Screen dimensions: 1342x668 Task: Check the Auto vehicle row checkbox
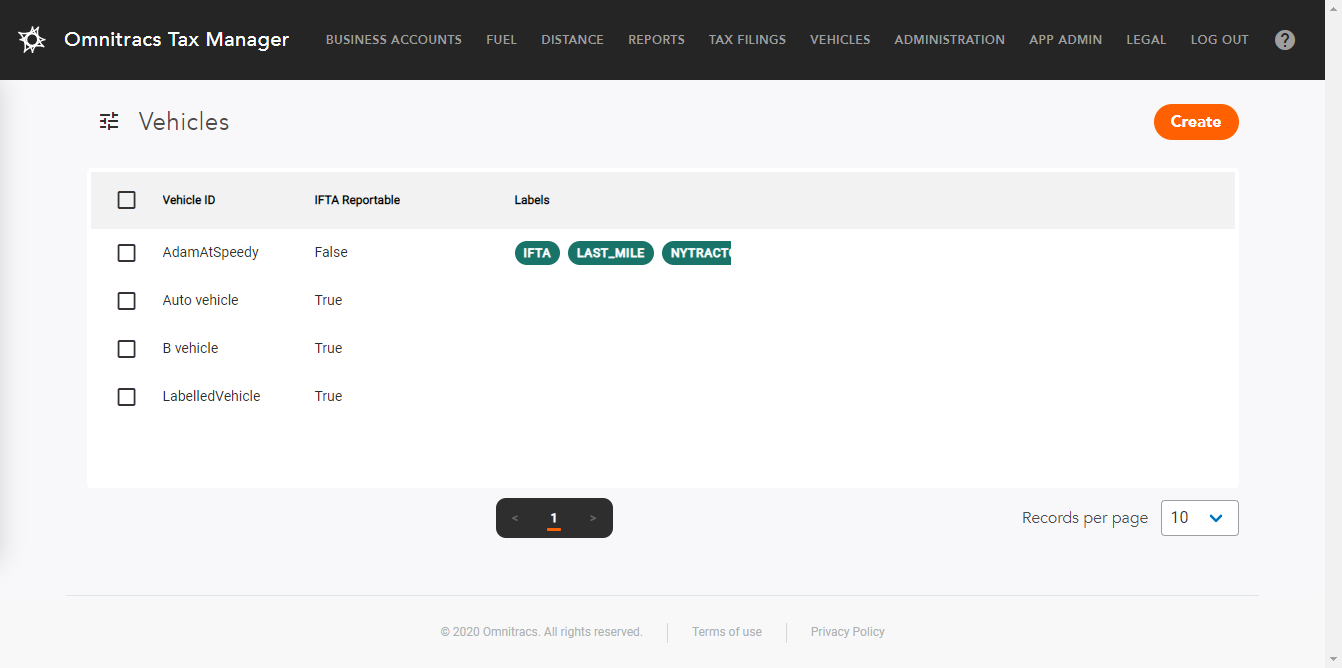pos(126,301)
